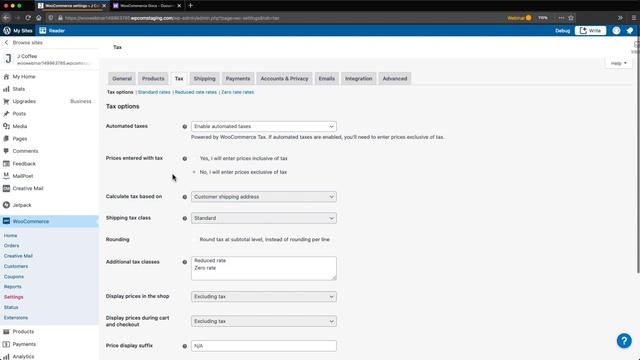Screen dimensions: 640x360
Task: Click the Write button
Action: click(590, 31)
